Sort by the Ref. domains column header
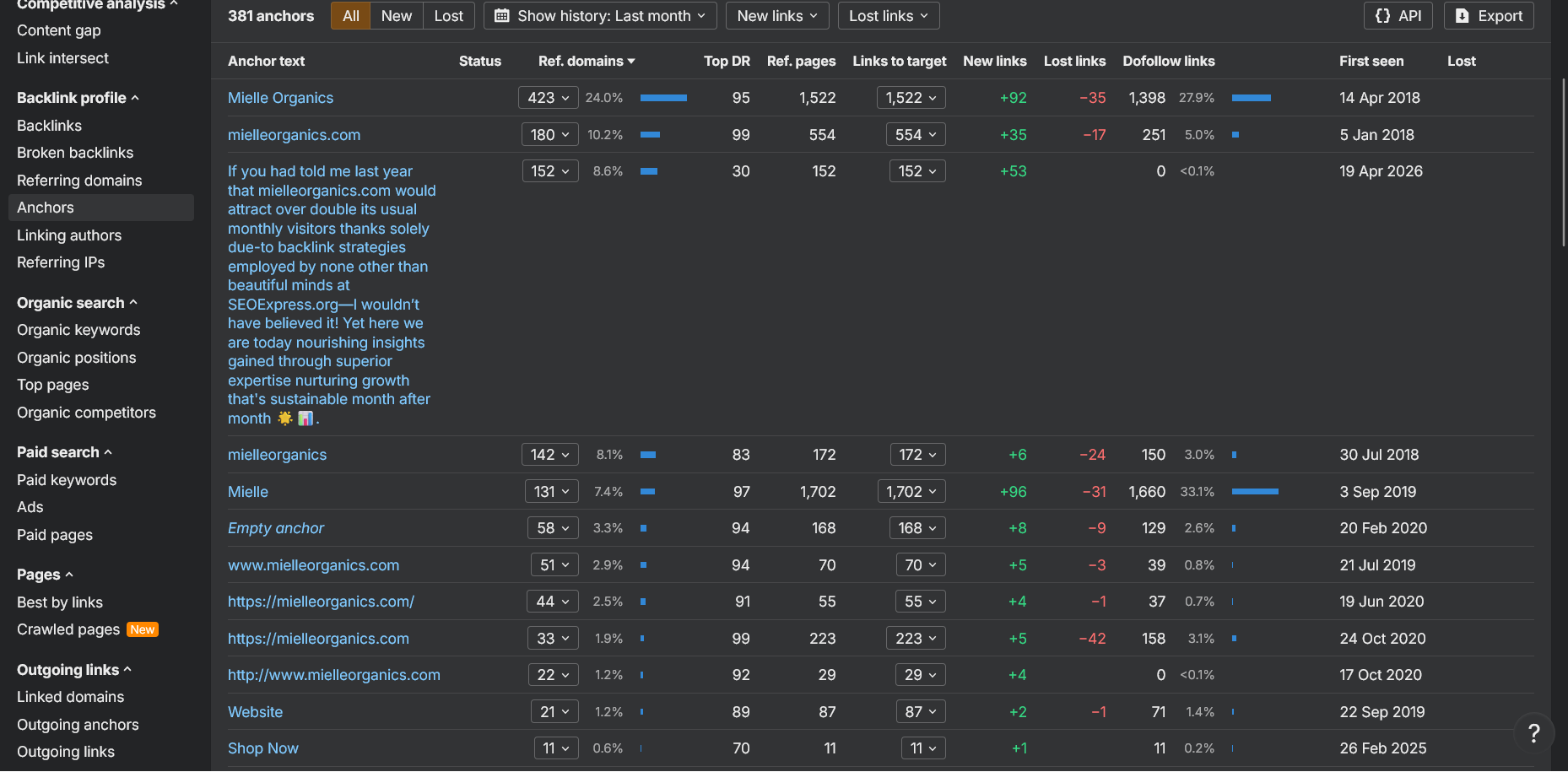The width and height of the screenshot is (1568, 772). coord(587,61)
